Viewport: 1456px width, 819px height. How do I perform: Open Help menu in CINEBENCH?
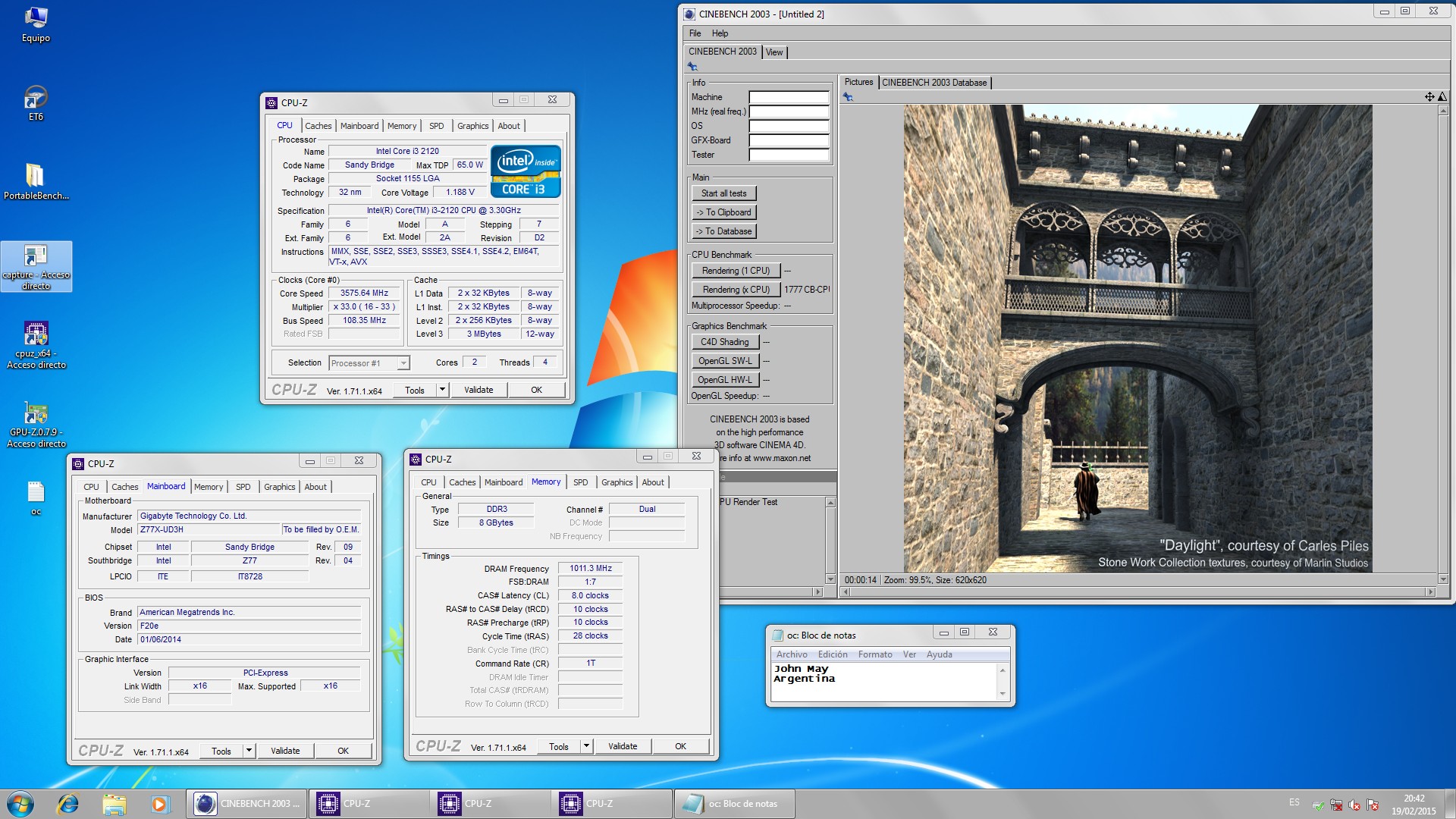[x=720, y=33]
